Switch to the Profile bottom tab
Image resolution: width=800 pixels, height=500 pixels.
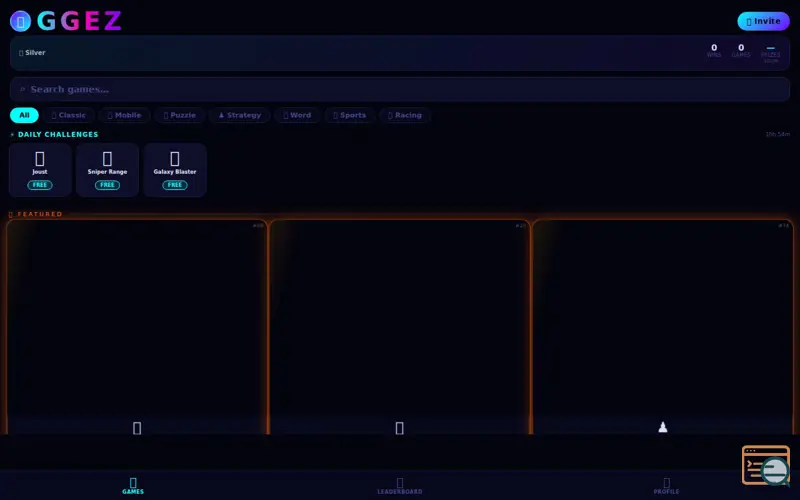(666, 486)
